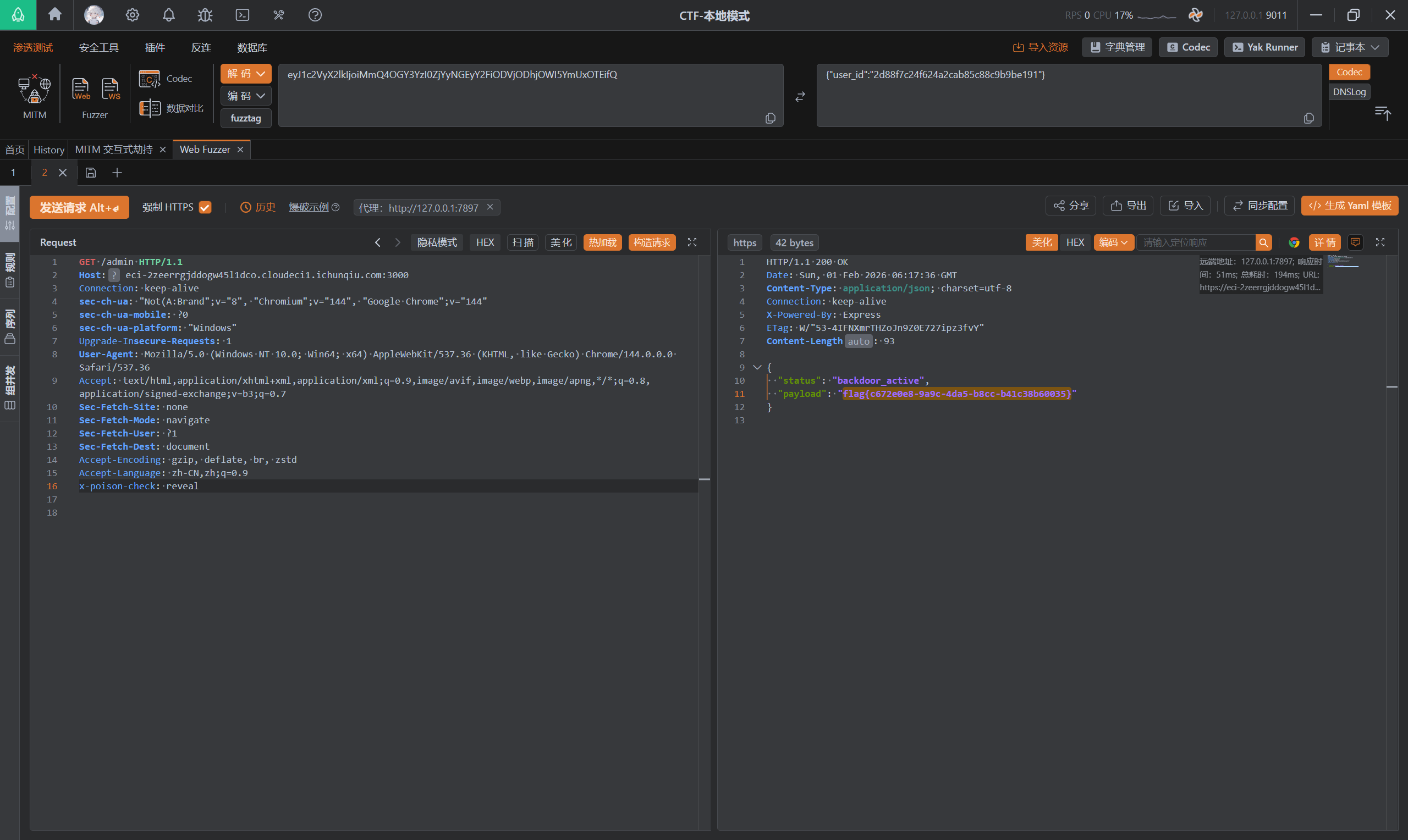The height and width of the screenshot is (840, 1408).
Task: Toggle the 强制 HTTPS checkbox
Action: pyautogui.click(x=205, y=207)
